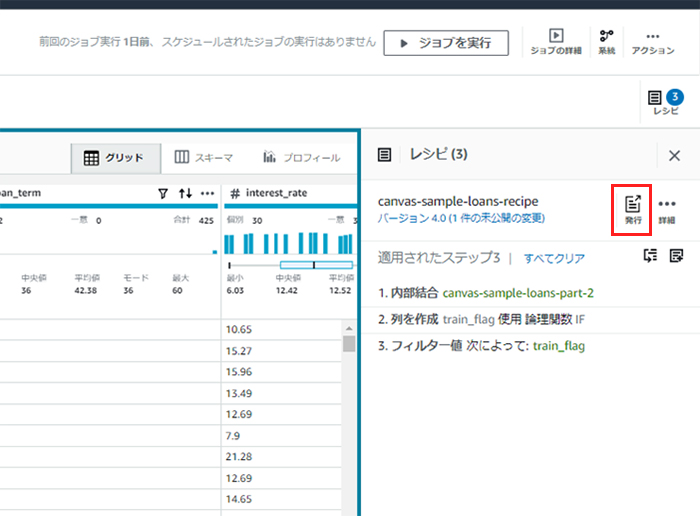Screen dimensions: 700x516
Task: Toggle the レシピ panel icon with badge 3
Action: click(666, 102)
